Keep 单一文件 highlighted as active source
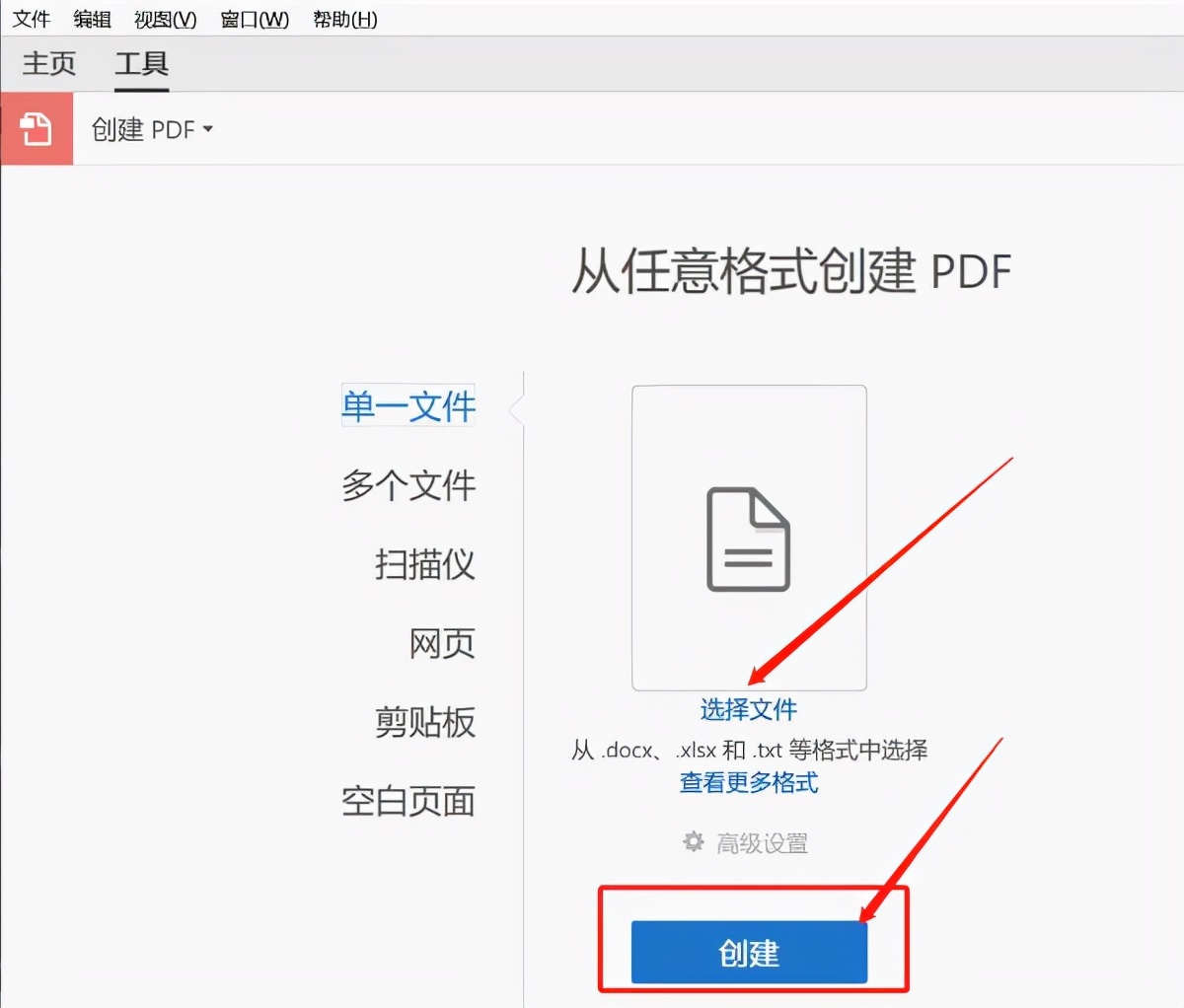Screen dimensions: 1184x1008 coord(407,405)
